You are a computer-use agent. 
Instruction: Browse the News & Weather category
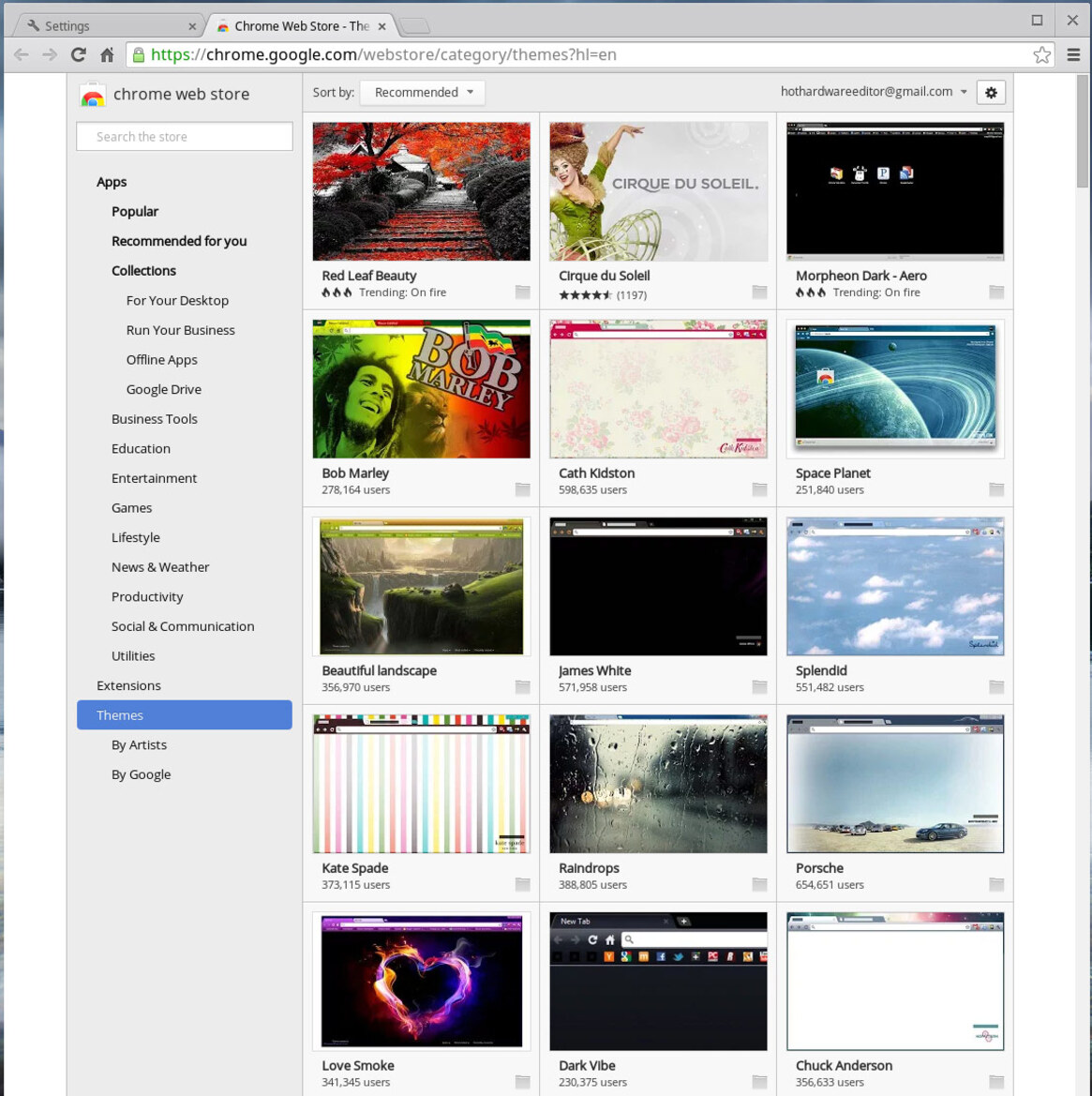(160, 567)
